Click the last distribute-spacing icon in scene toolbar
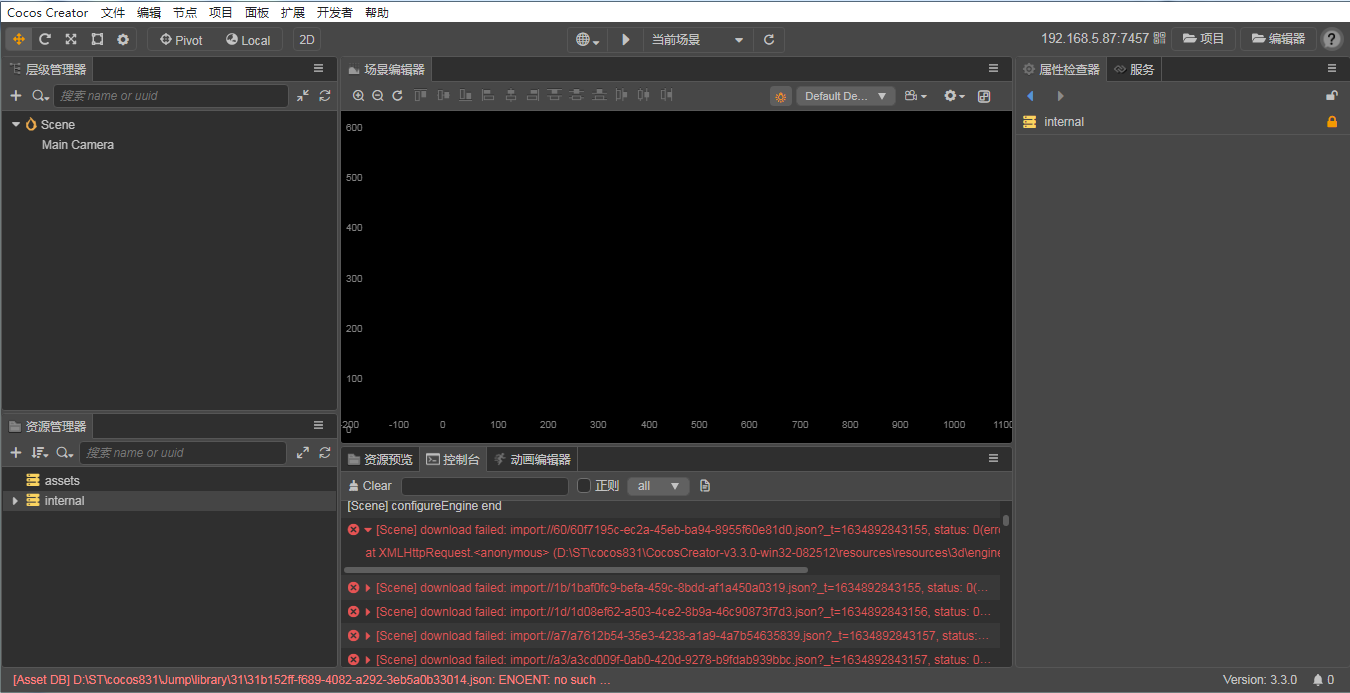Screen dimensions: 1350x693 coord(666,96)
